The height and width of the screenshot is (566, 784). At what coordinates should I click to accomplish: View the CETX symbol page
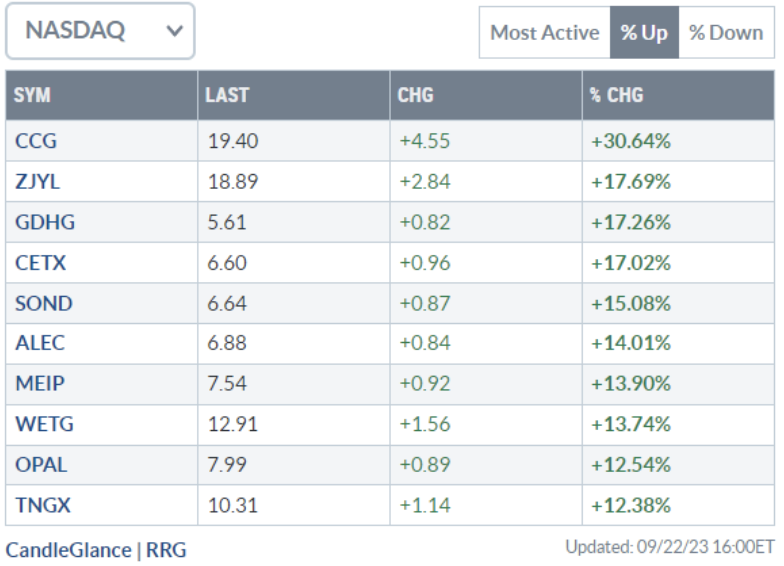41,263
